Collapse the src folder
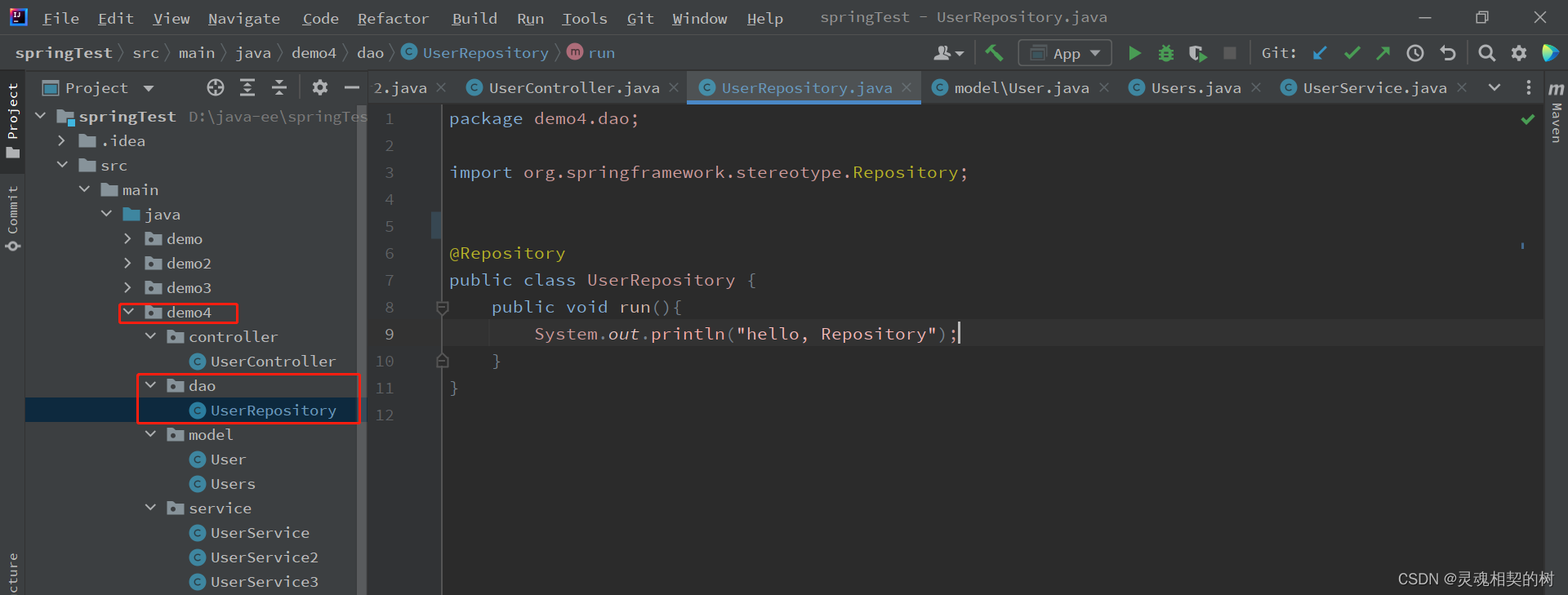Screen dimensions: 1568x595 pos(62,166)
